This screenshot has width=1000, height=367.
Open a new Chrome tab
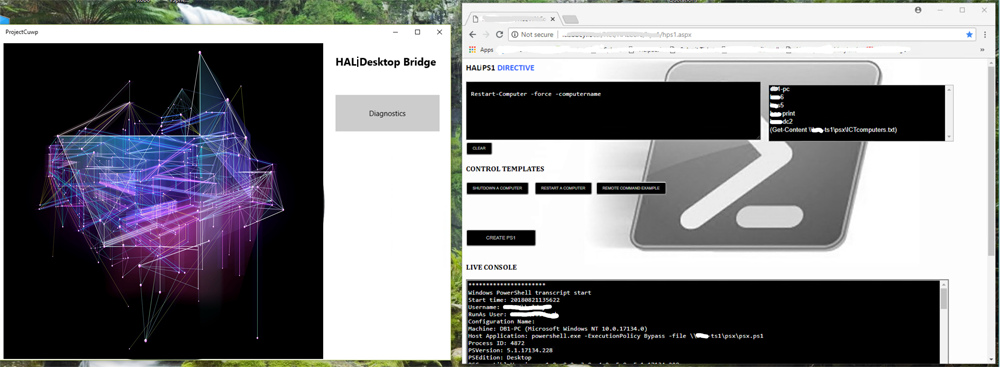[571, 19]
